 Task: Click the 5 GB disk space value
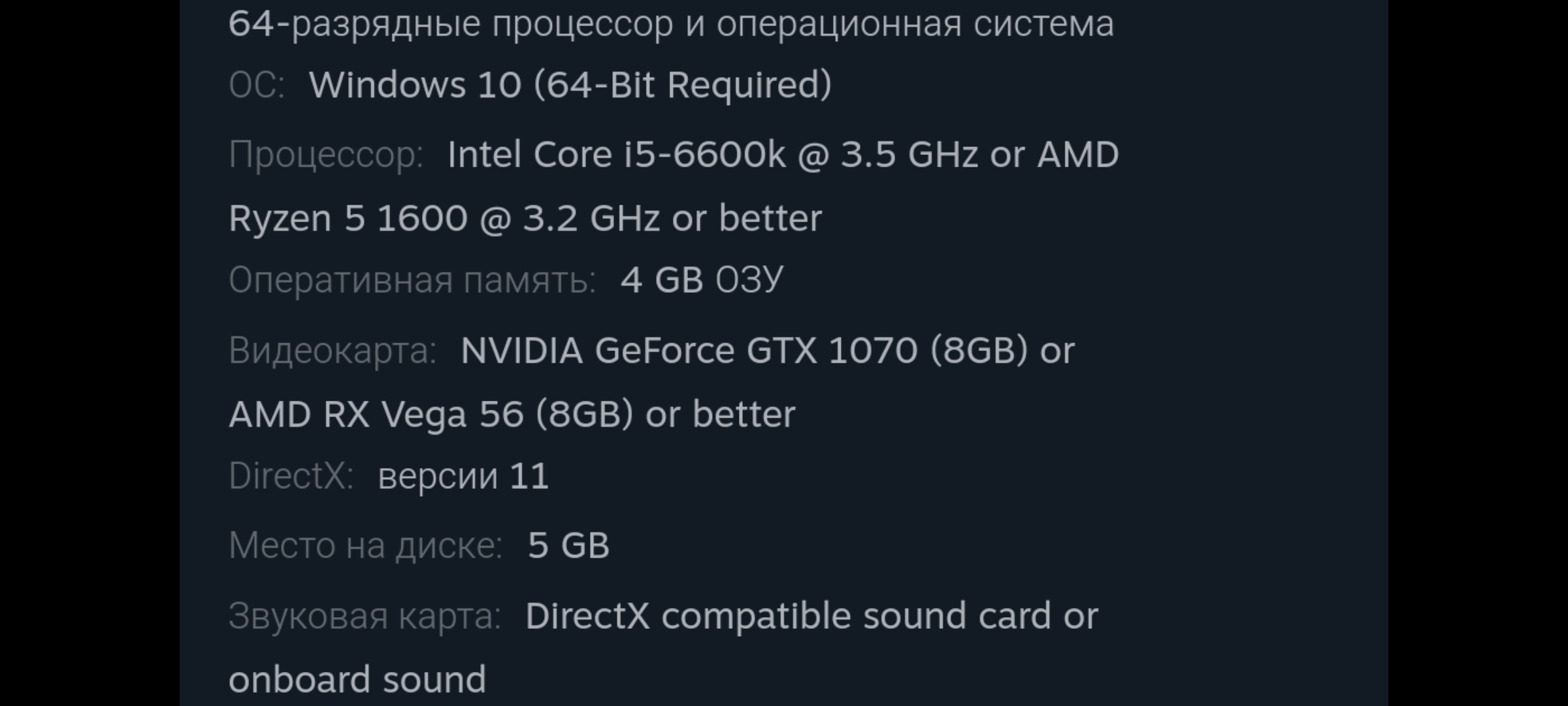568,545
